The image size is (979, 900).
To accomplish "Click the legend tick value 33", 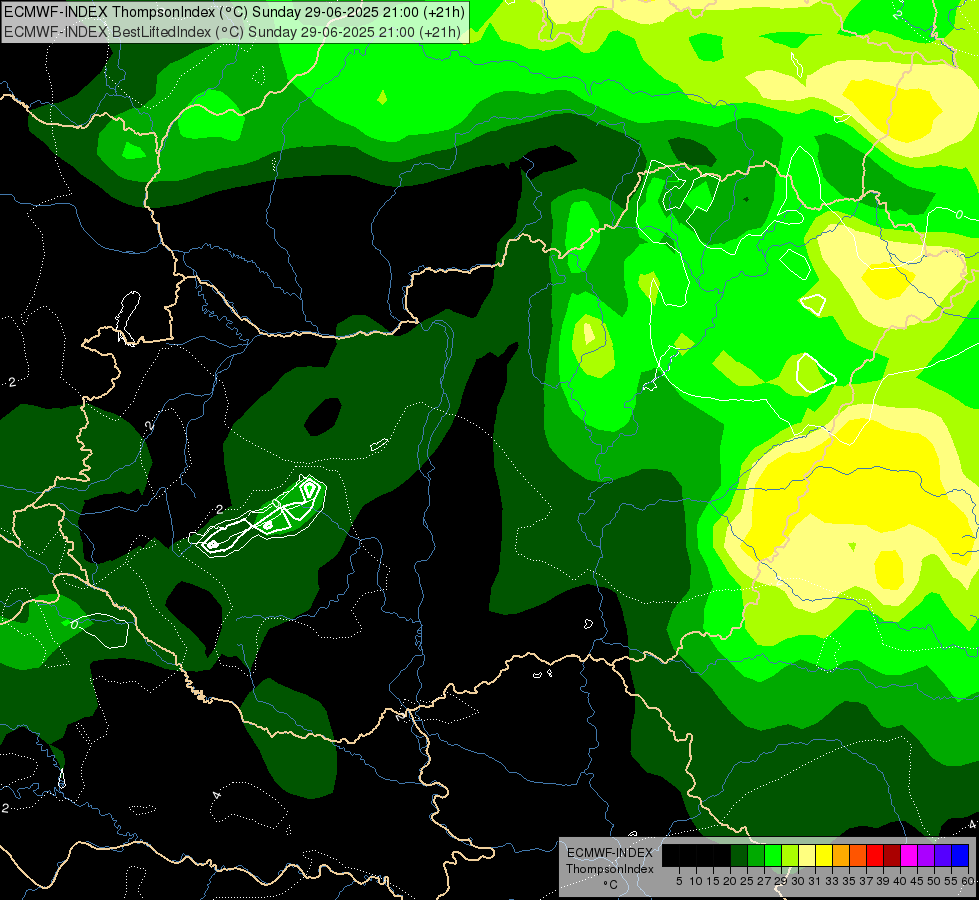I will pos(832,881).
